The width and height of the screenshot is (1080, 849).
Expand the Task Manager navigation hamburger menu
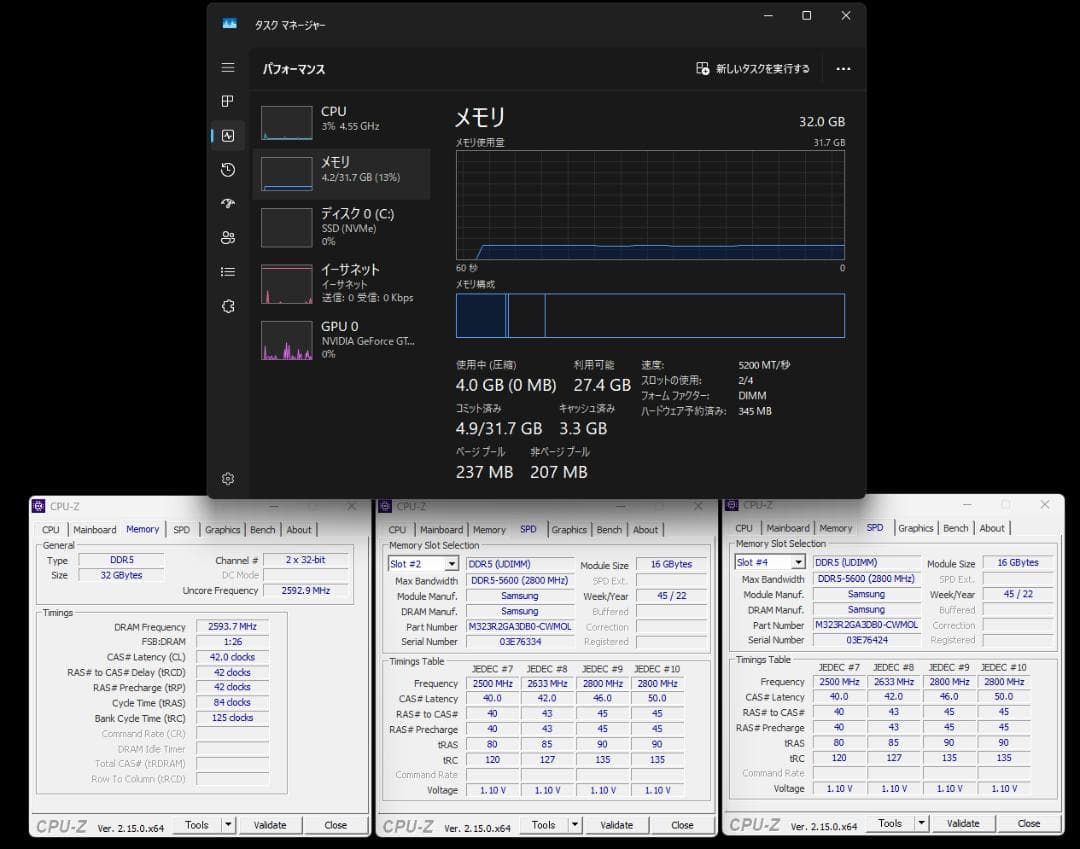[x=227, y=67]
